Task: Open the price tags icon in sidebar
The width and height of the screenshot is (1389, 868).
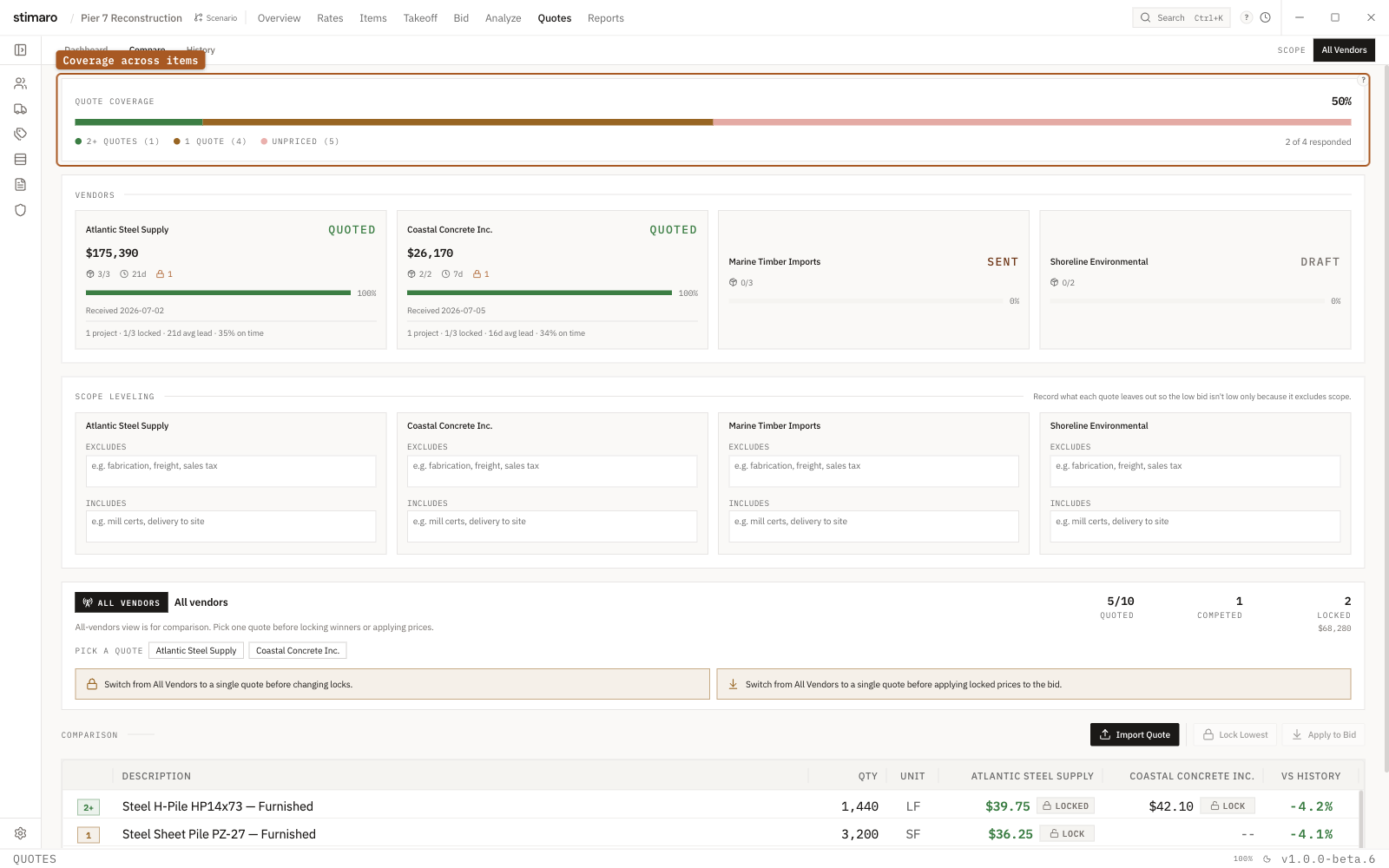Action: pos(21,134)
